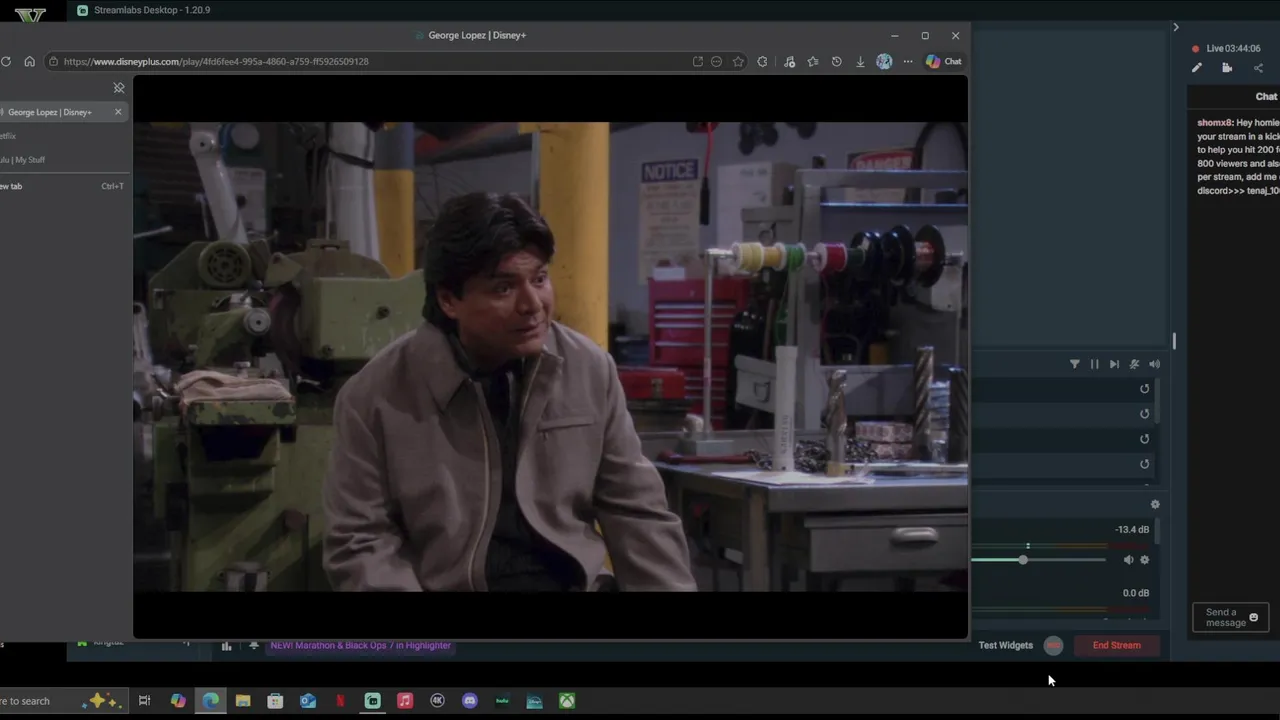Adjust the -13.4 dB volume slider
This screenshot has height=720, width=1280.
[1038, 560]
